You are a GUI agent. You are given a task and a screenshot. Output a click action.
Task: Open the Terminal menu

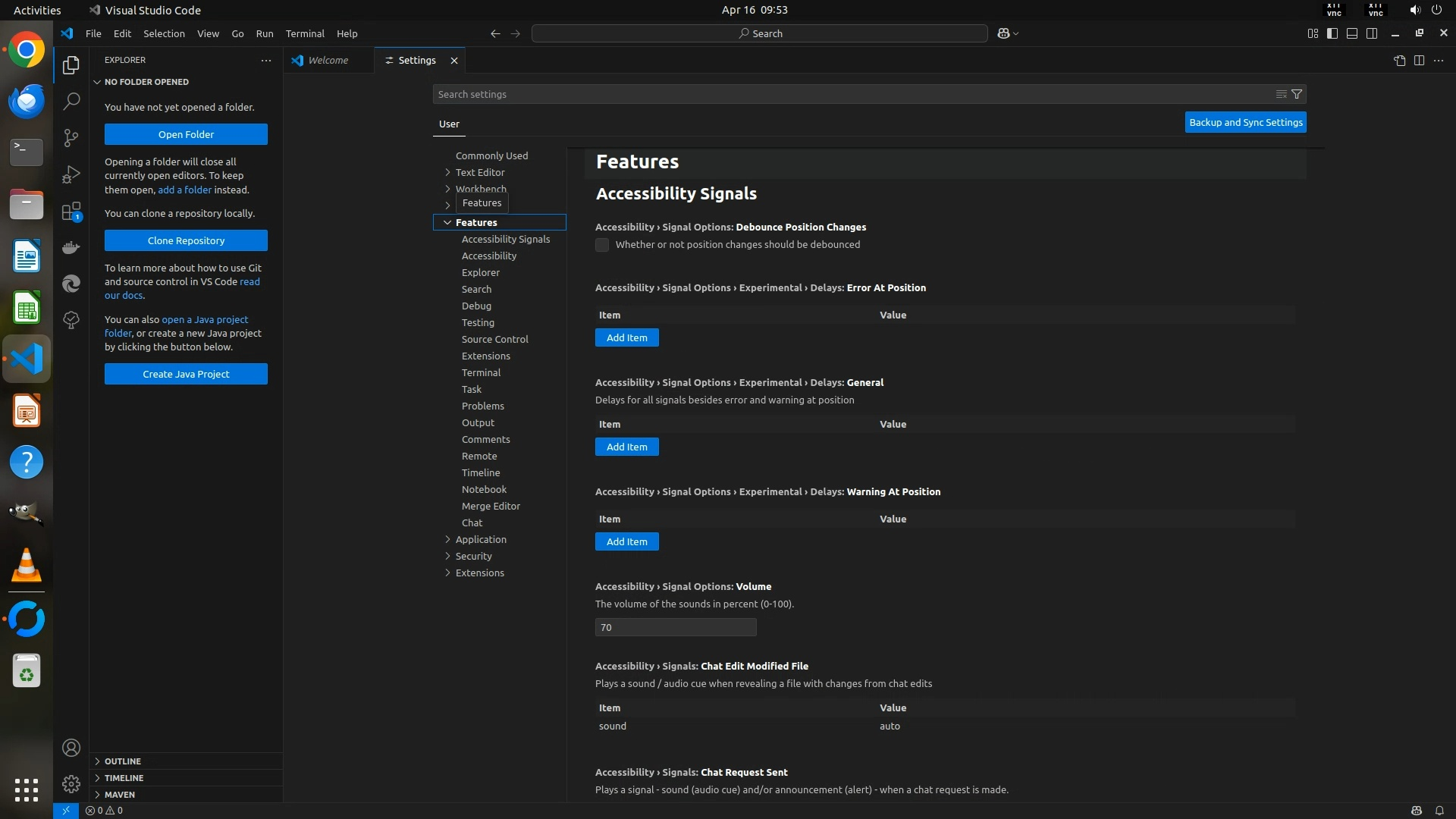pos(305,33)
